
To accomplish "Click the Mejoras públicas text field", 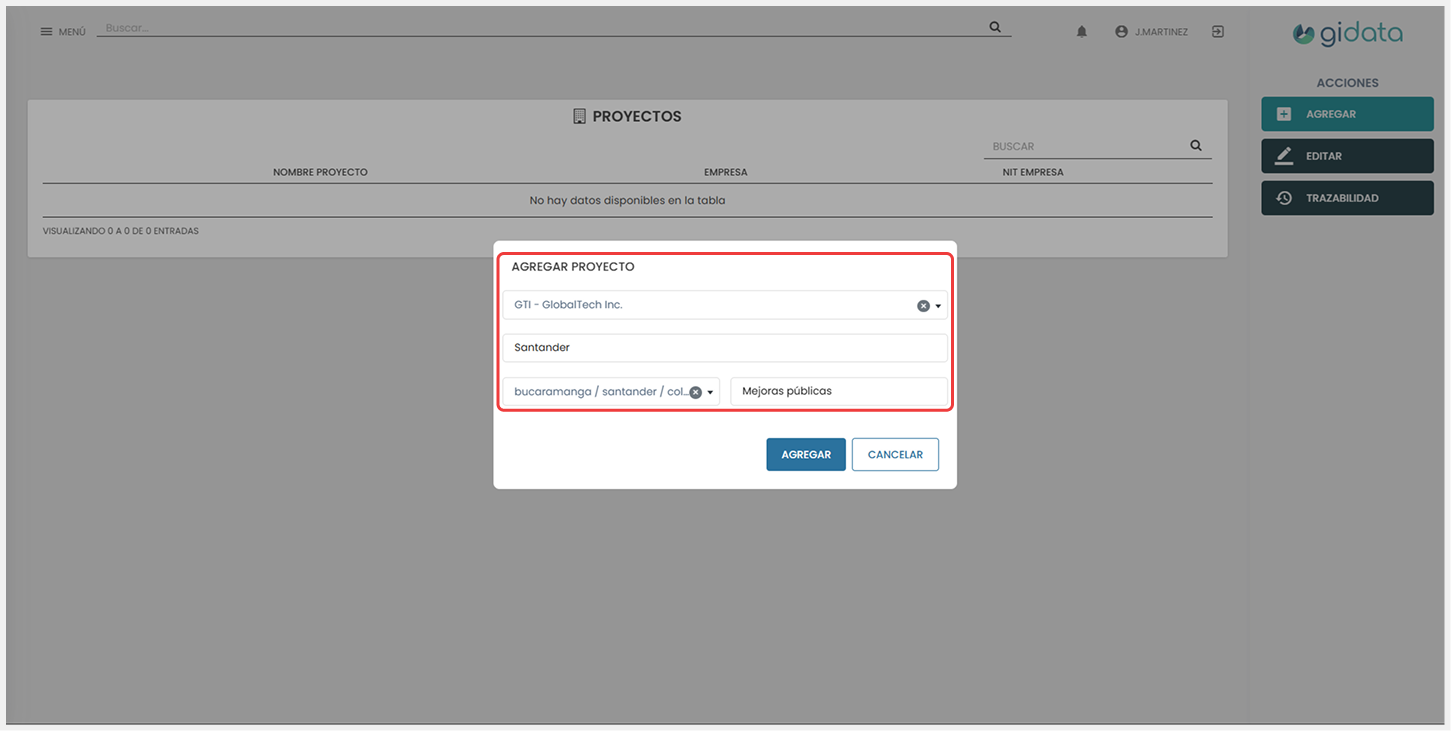I will click(x=838, y=391).
